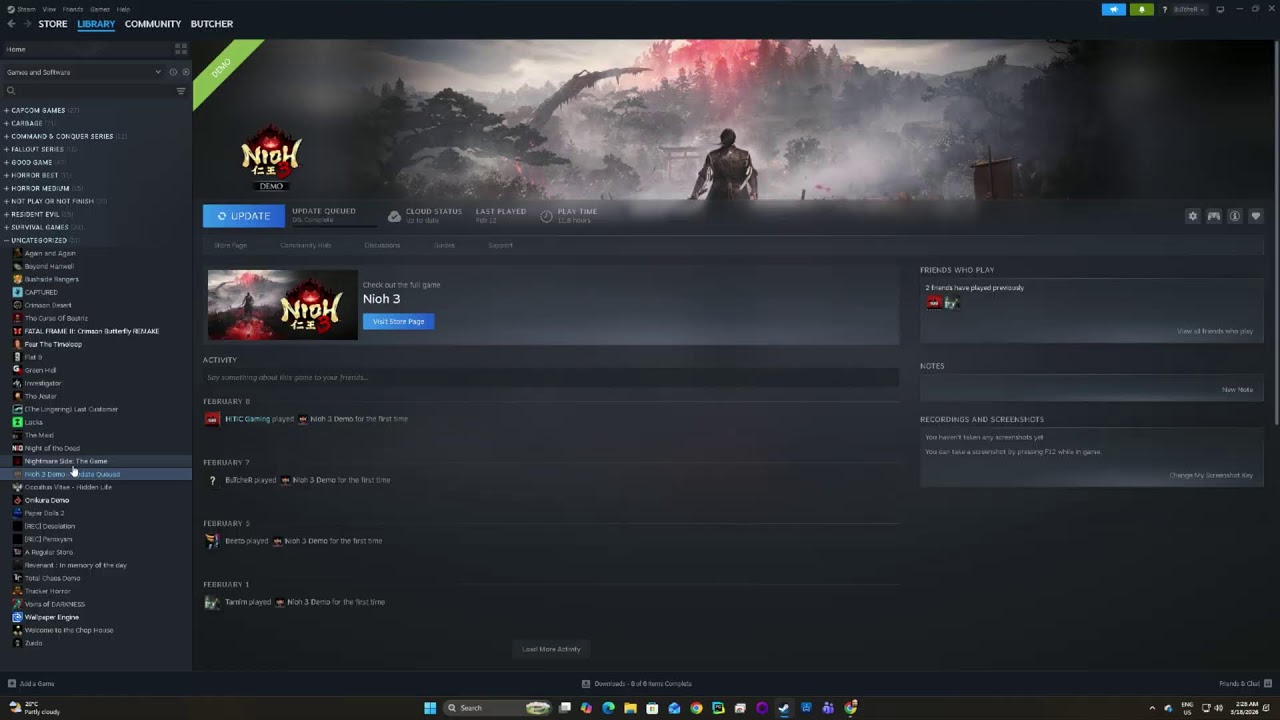Viewport: 1280px width, 720px height.
Task: Open the Friends & Chat icon
Action: tap(1266, 684)
